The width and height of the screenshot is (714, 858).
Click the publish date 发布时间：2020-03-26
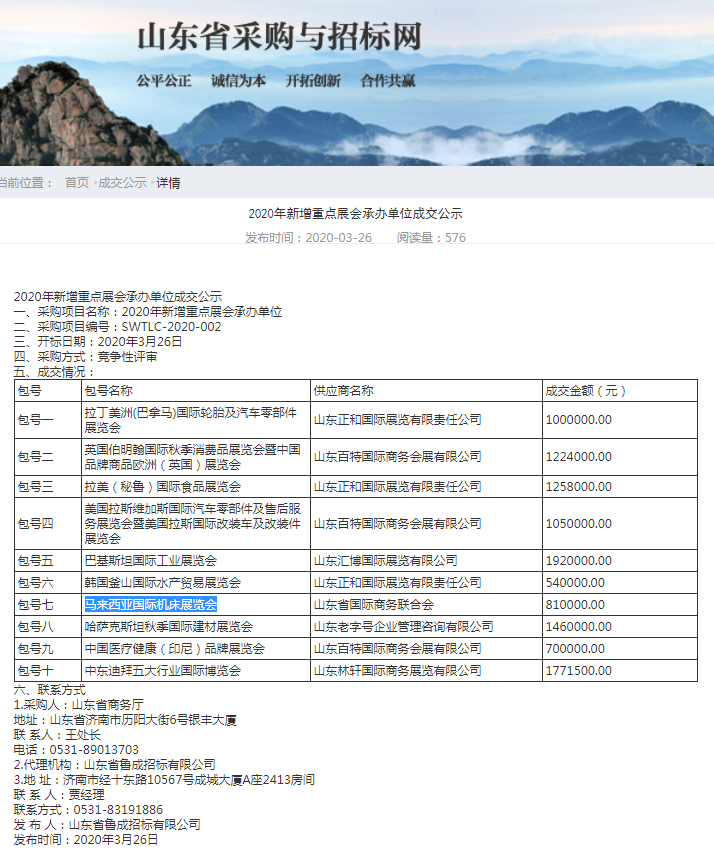pyautogui.click(x=309, y=237)
